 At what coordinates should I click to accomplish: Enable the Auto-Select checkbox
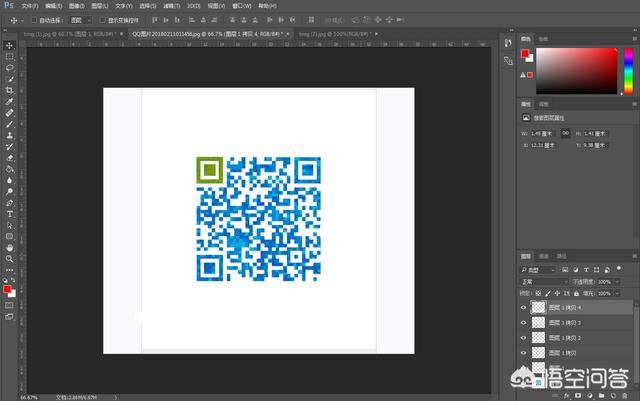pyautogui.click(x=34, y=20)
